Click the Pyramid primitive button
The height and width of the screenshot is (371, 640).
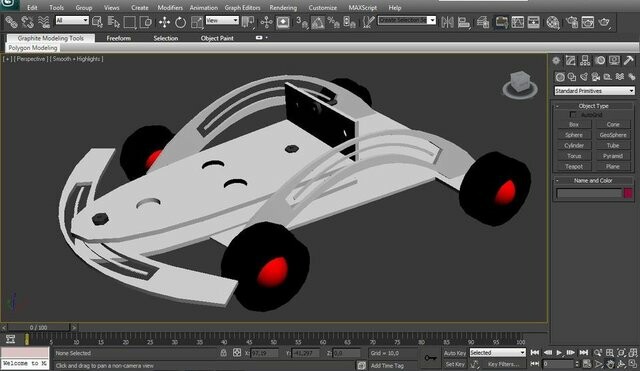[x=613, y=156]
